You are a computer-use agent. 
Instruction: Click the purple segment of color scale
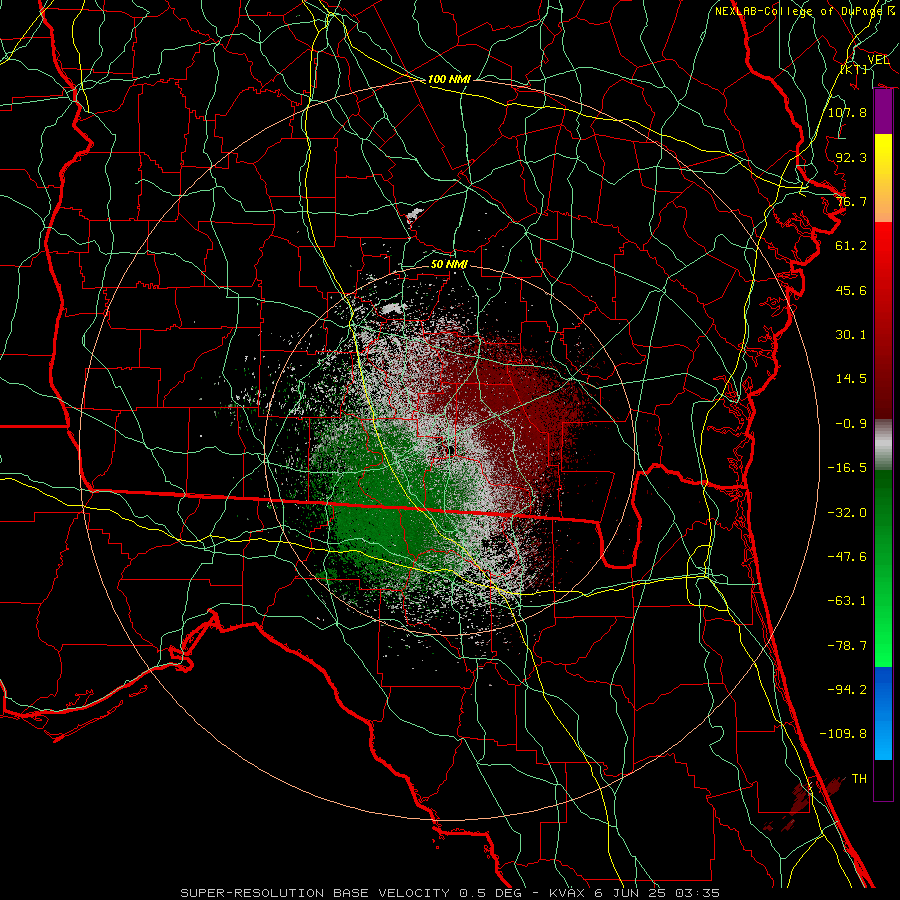(x=883, y=112)
